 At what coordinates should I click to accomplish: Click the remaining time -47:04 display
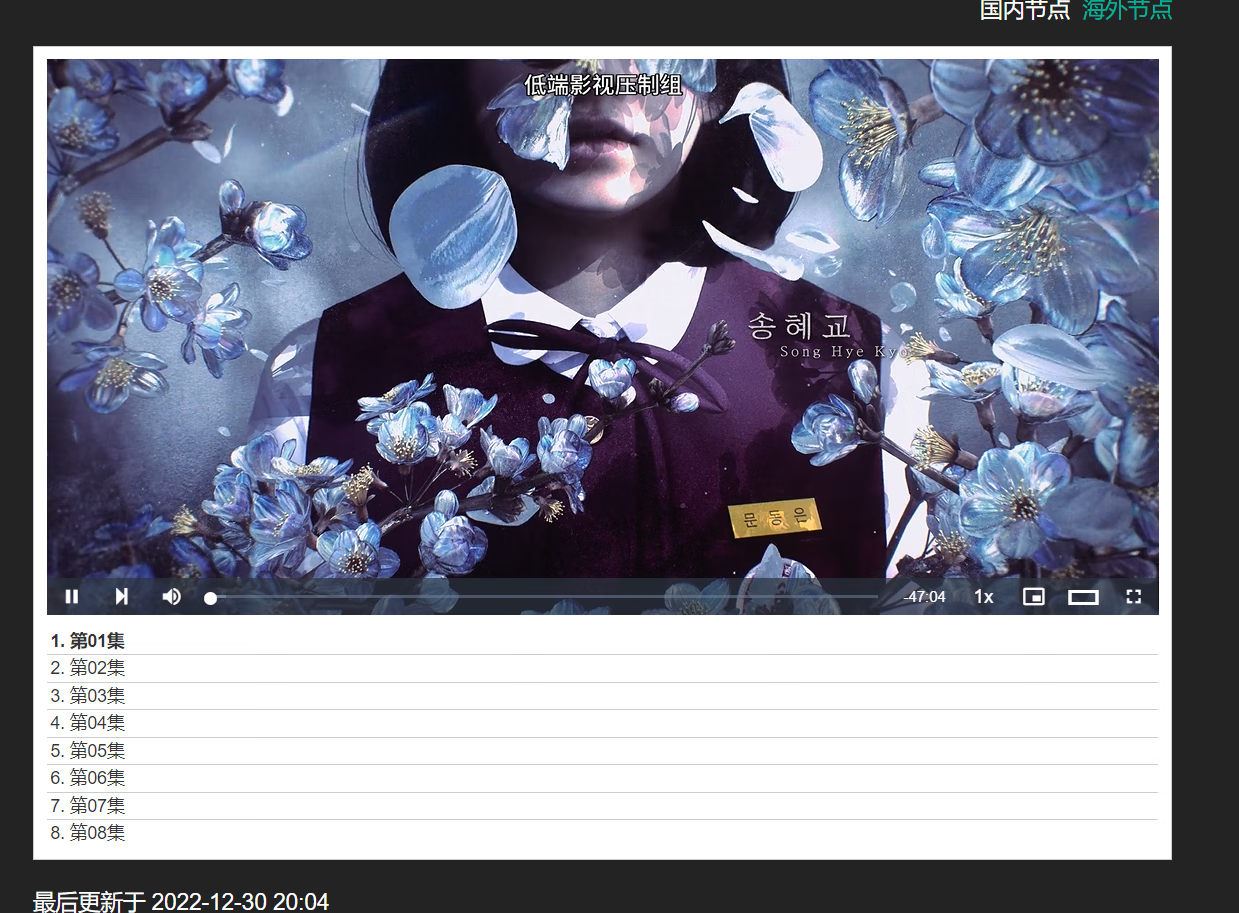(x=924, y=597)
